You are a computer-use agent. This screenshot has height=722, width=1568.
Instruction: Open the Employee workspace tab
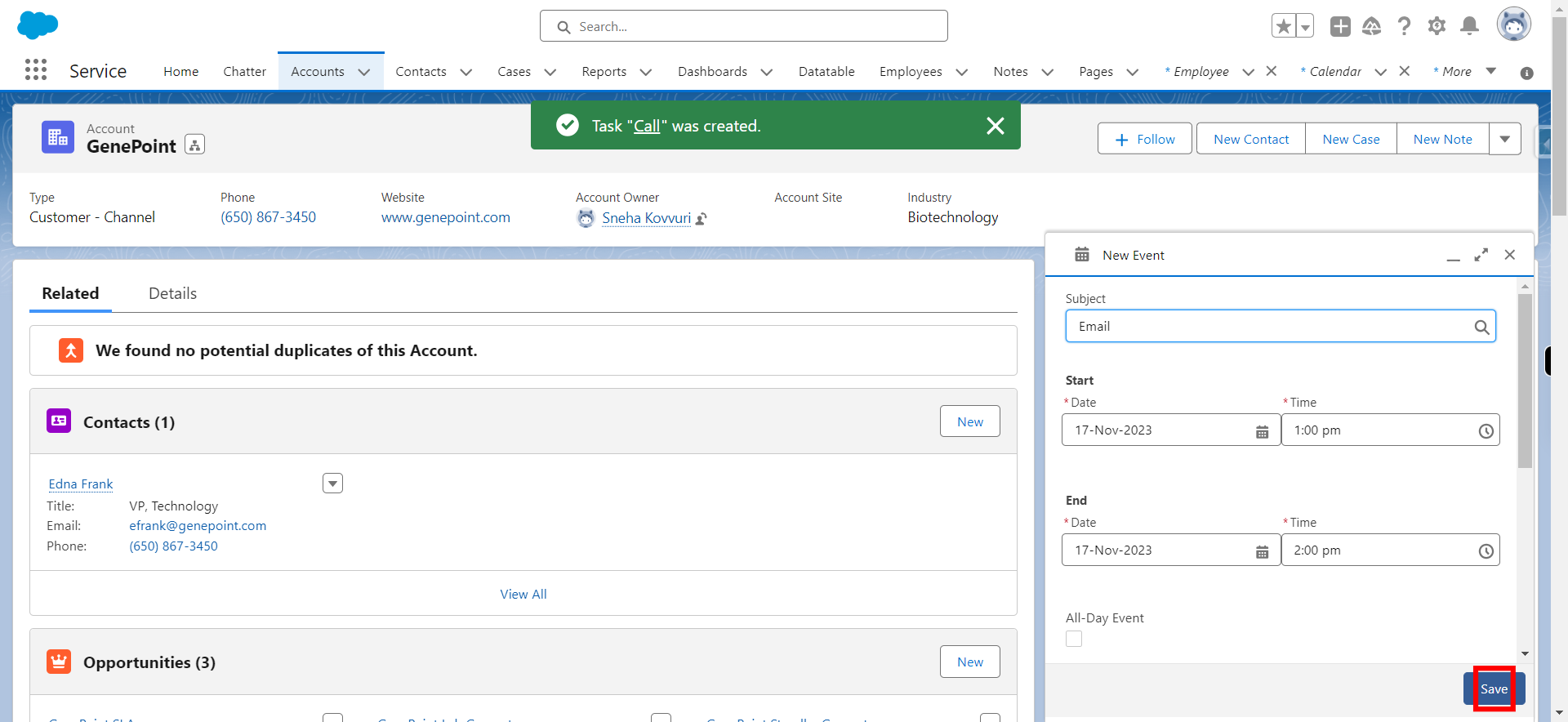tap(1199, 71)
